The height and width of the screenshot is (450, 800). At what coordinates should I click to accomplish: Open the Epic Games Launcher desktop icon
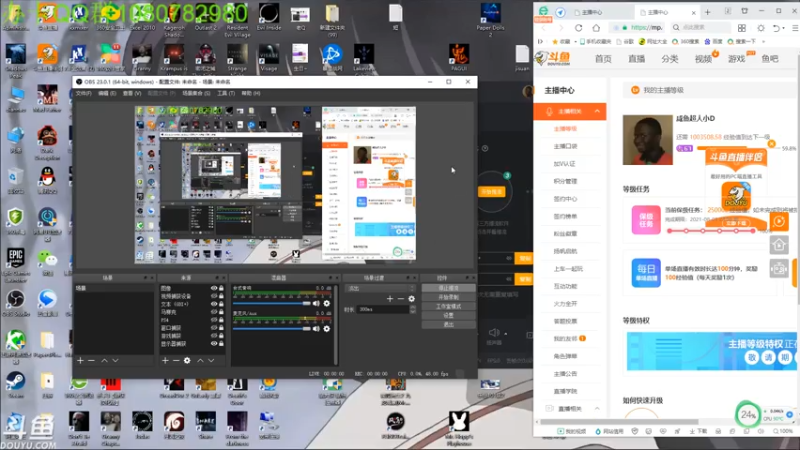tap(16, 265)
